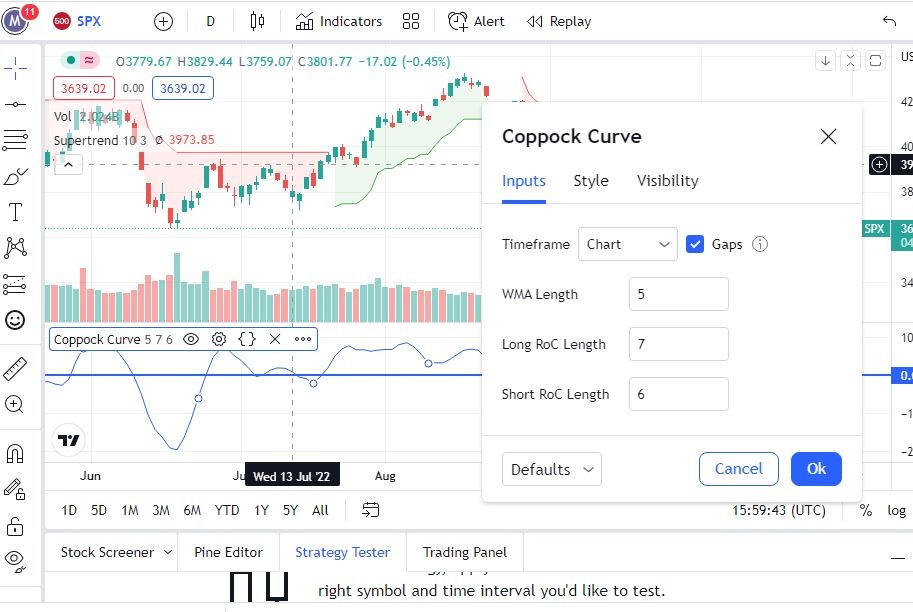913x612 pixels.
Task: Click the Cancel button
Action: point(739,469)
